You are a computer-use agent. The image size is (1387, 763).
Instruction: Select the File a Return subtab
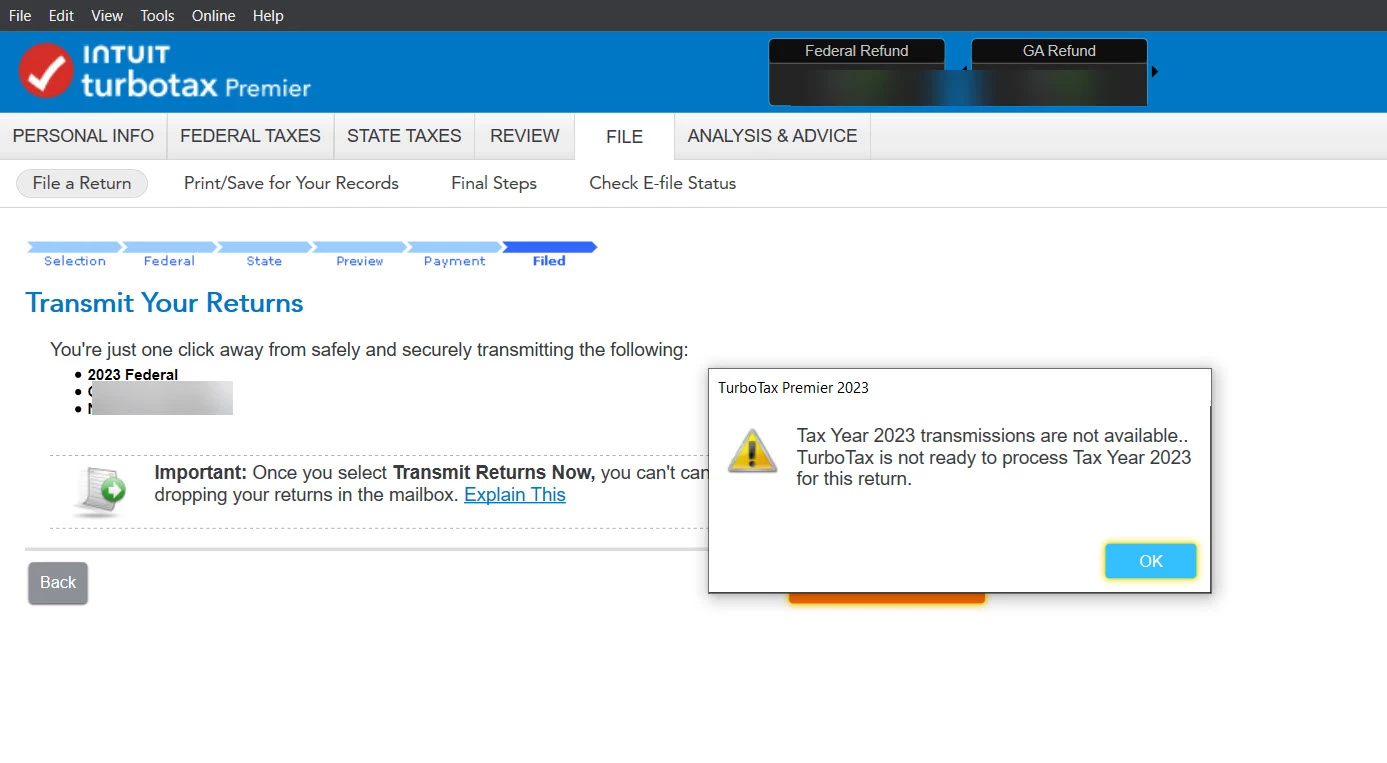(x=82, y=183)
